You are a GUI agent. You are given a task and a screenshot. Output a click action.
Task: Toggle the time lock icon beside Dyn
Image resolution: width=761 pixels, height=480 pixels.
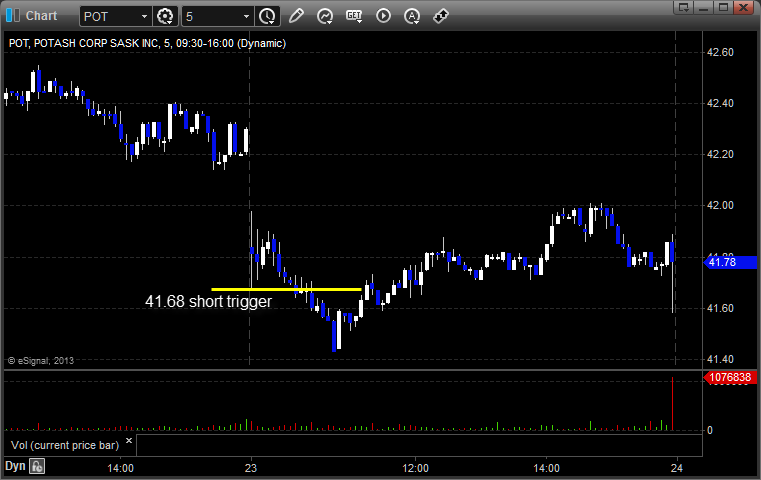[x=37, y=466]
